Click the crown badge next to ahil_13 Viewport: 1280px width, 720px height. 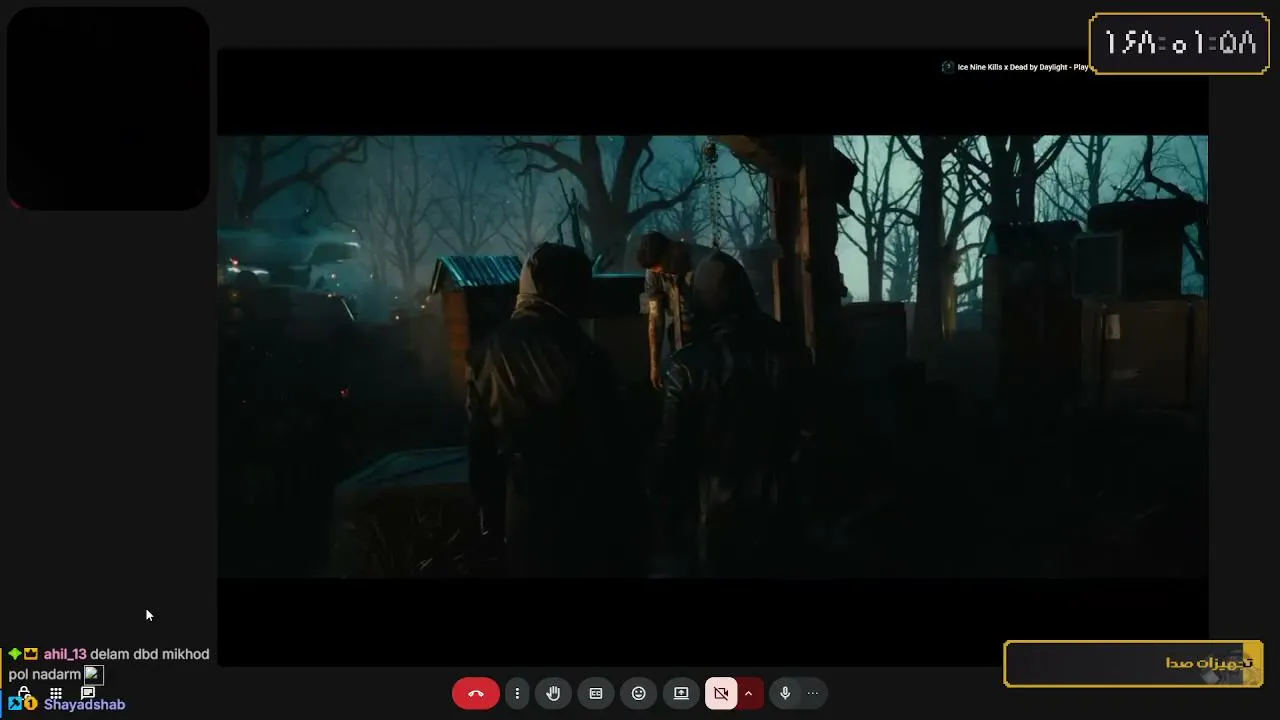[x=31, y=654]
